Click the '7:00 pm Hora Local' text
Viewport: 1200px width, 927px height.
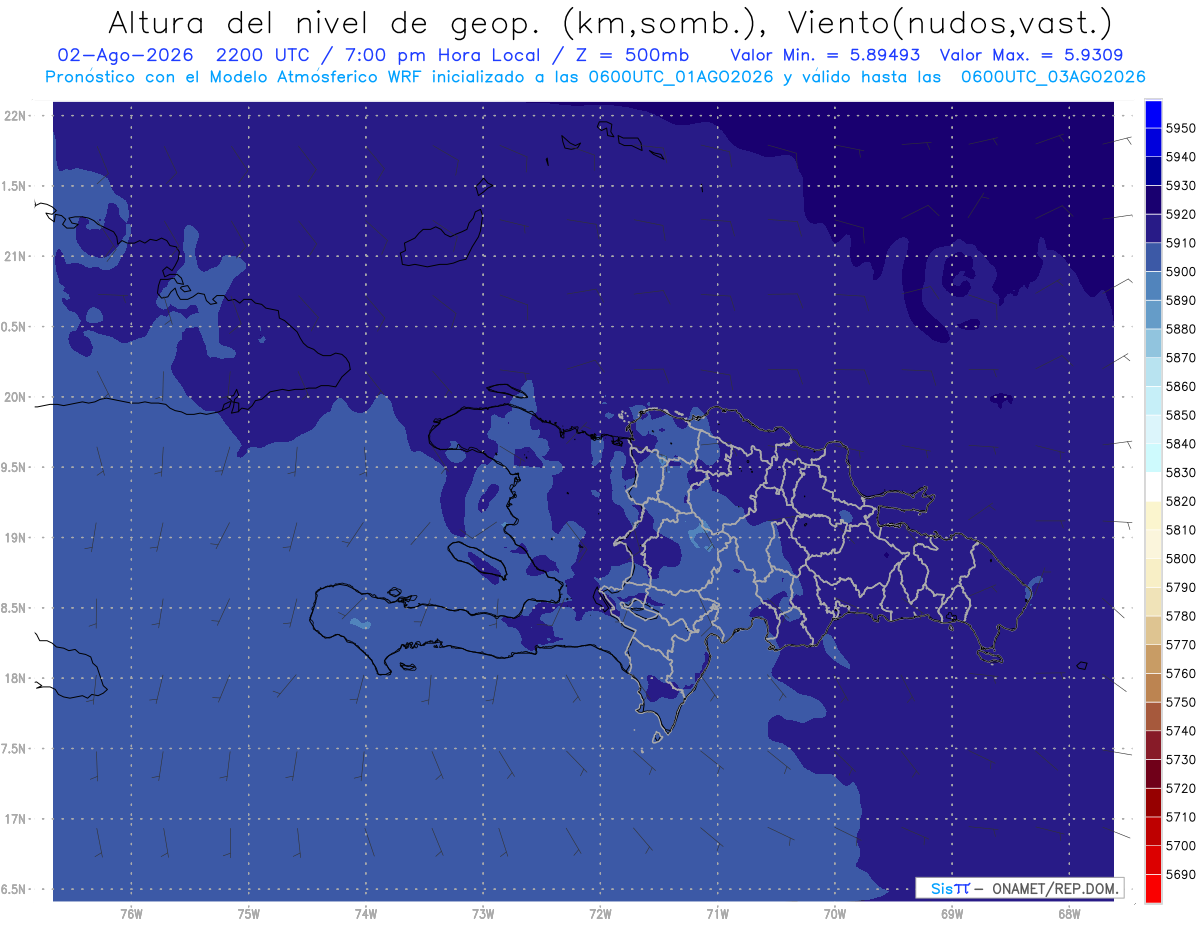[x=442, y=55]
